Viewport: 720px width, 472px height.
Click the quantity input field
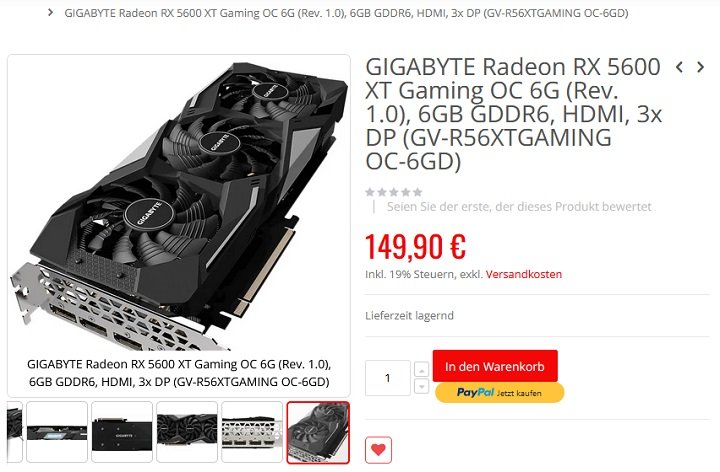pos(388,378)
